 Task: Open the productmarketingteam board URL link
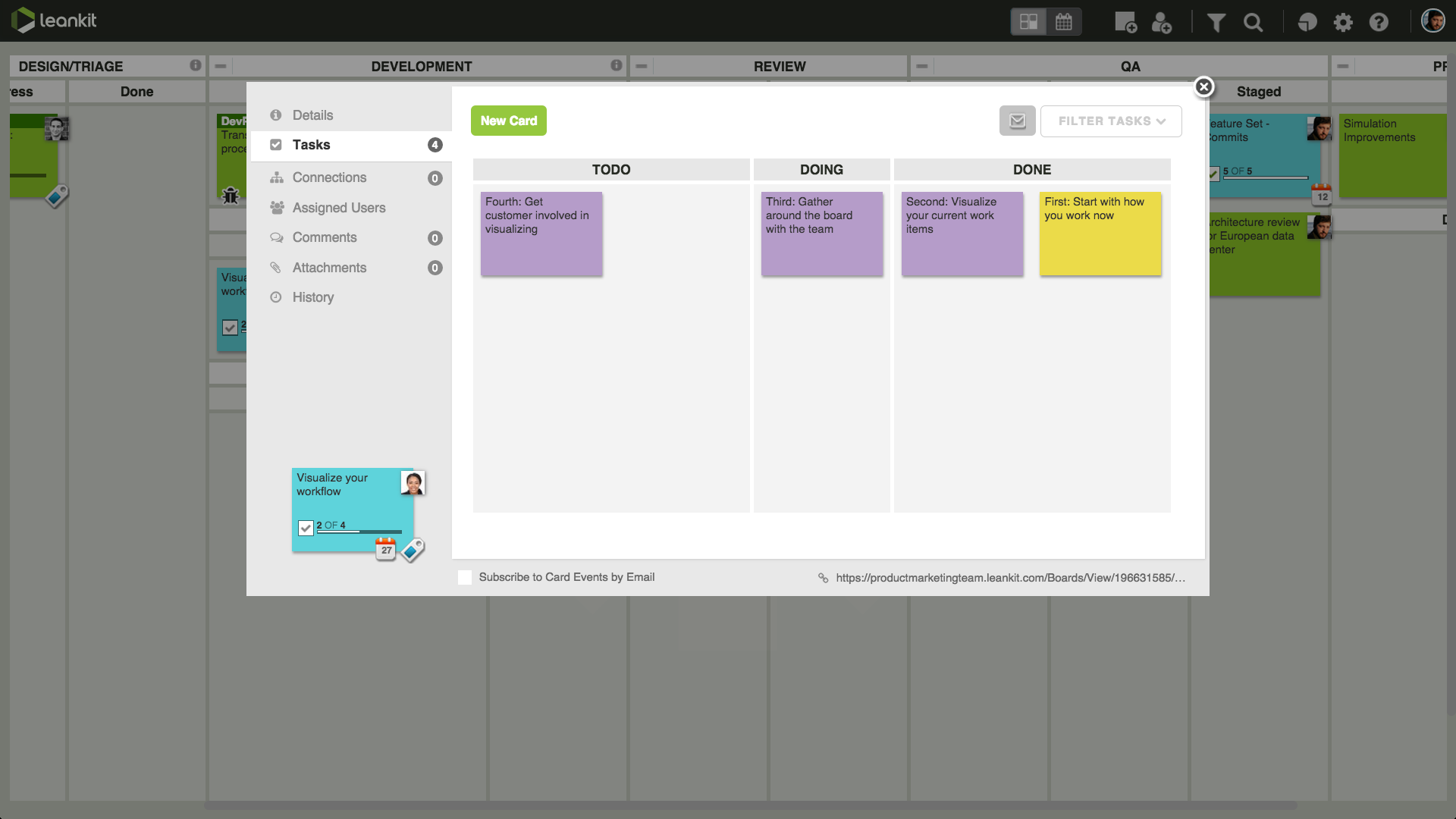click(1009, 577)
